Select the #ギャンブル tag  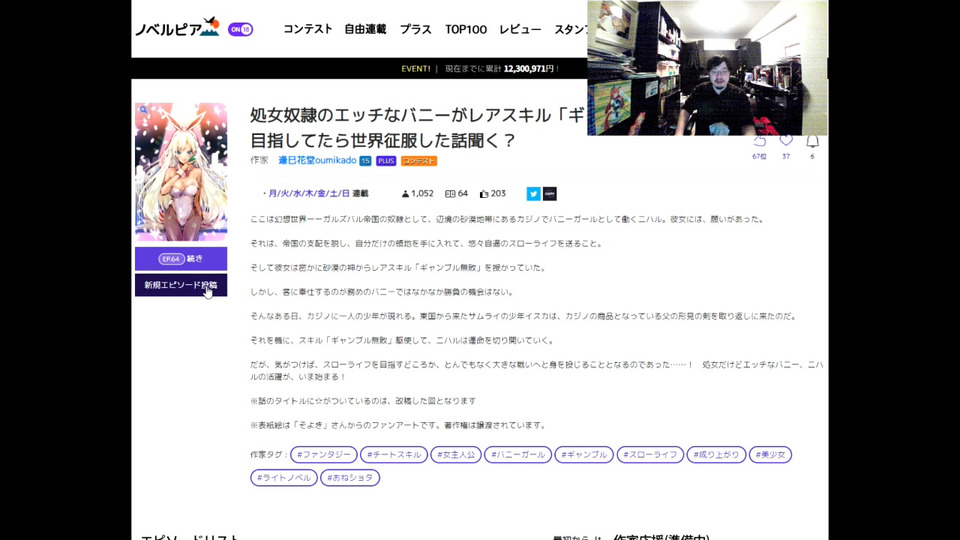[x=584, y=455]
